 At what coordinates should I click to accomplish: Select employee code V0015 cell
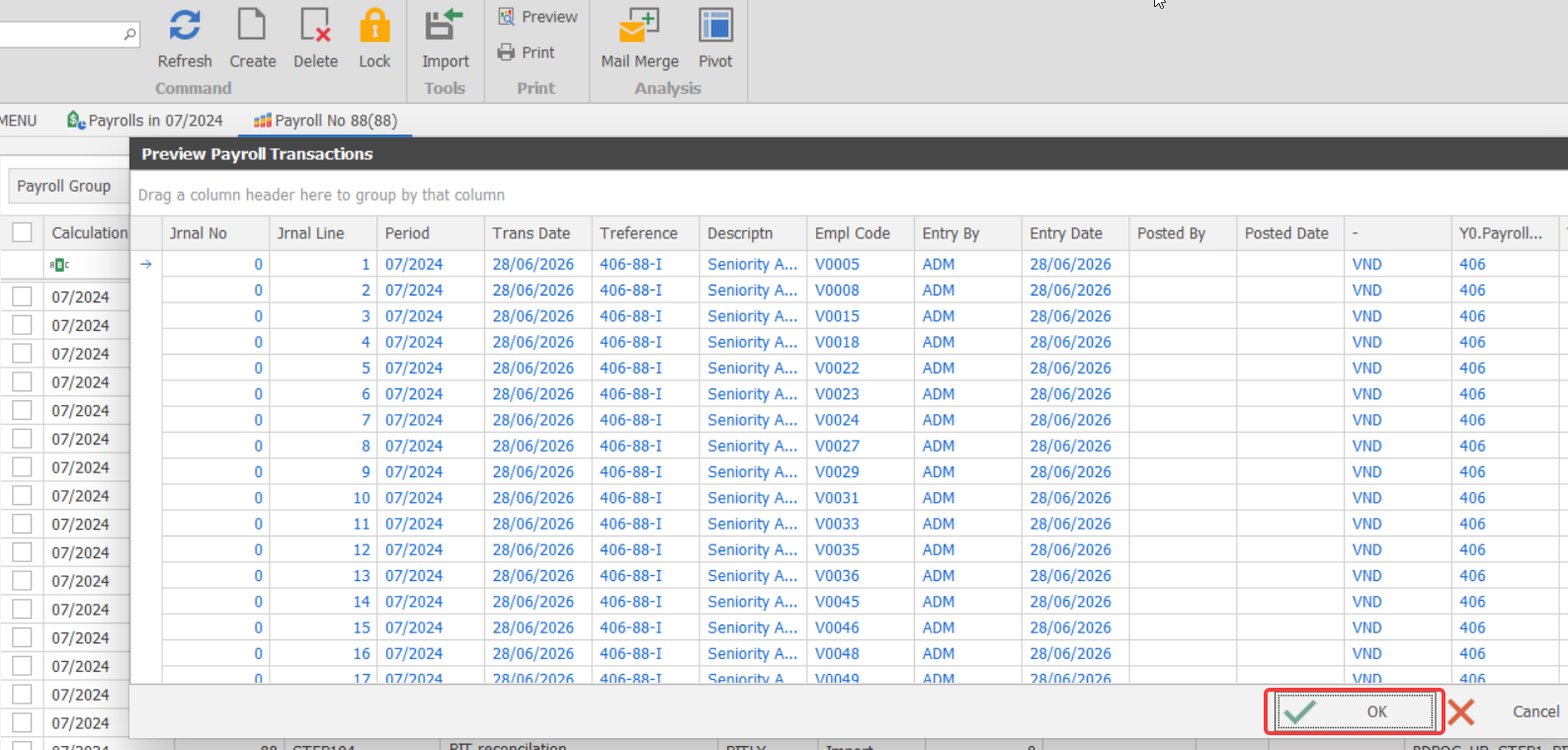pyautogui.click(x=861, y=316)
